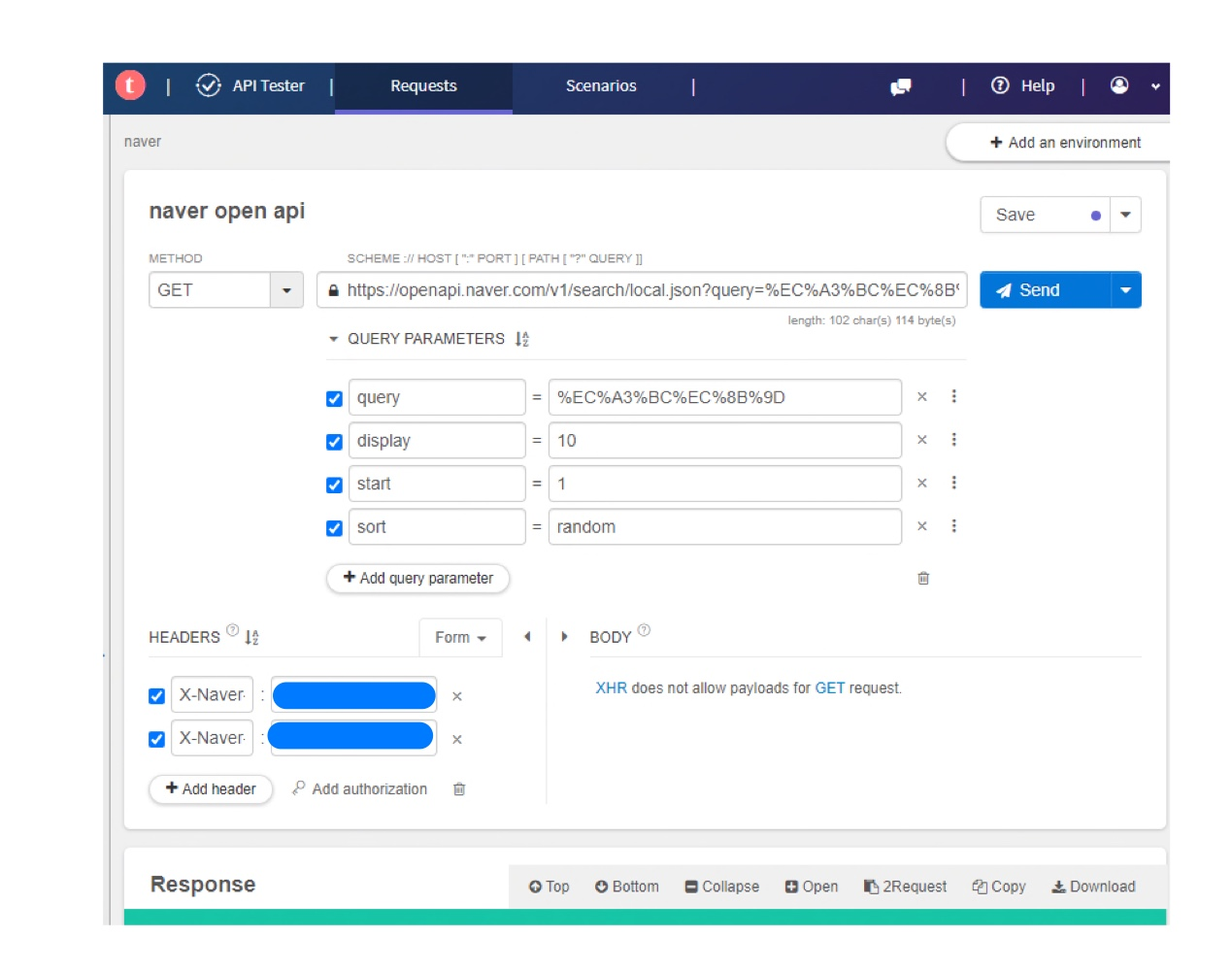This screenshot has height=971, width=1232.
Task: Remove the second X-Naver header
Action: coord(457,739)
